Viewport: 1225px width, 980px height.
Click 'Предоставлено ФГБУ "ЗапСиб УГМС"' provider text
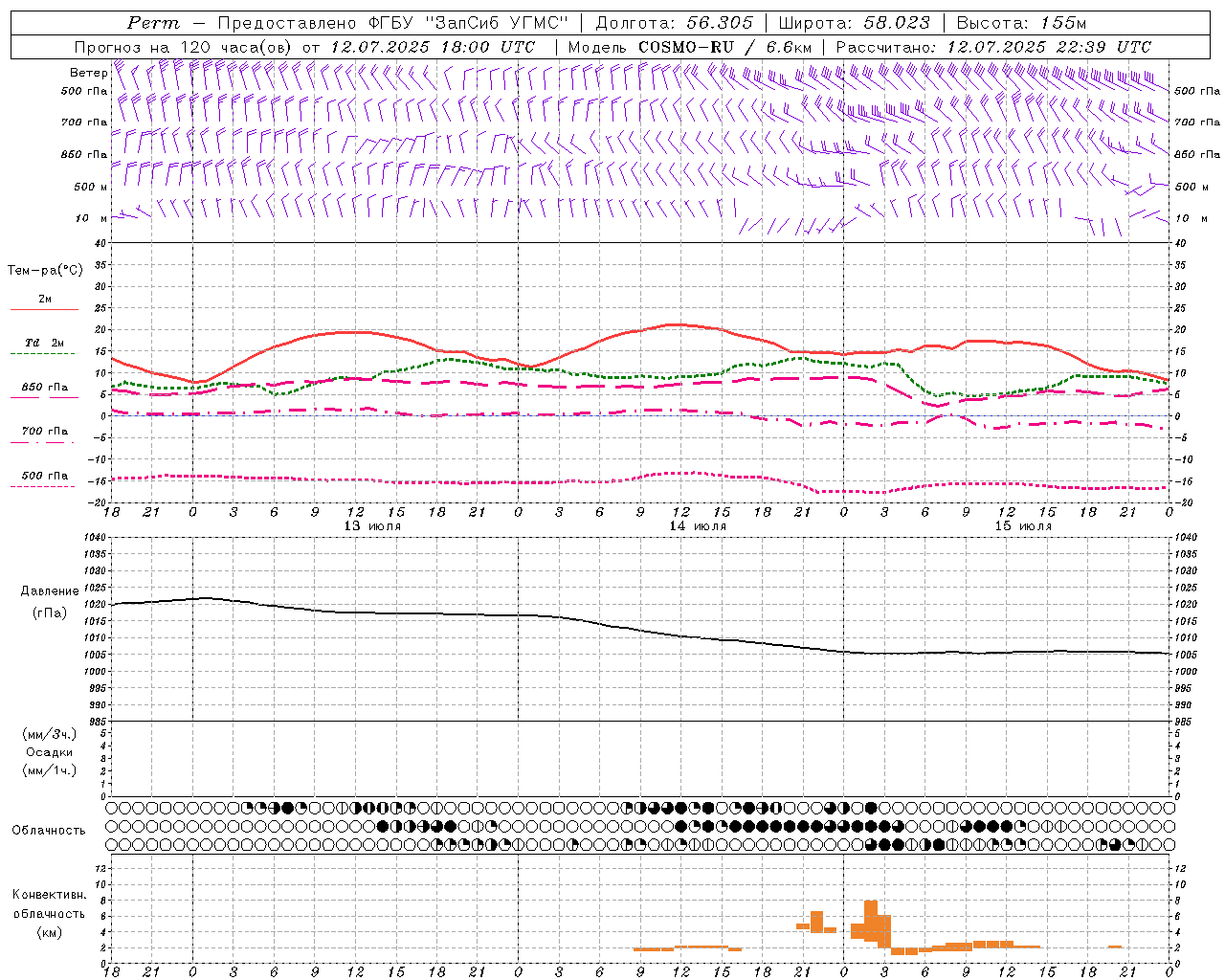pyautogui.click(x=393, y=23)
